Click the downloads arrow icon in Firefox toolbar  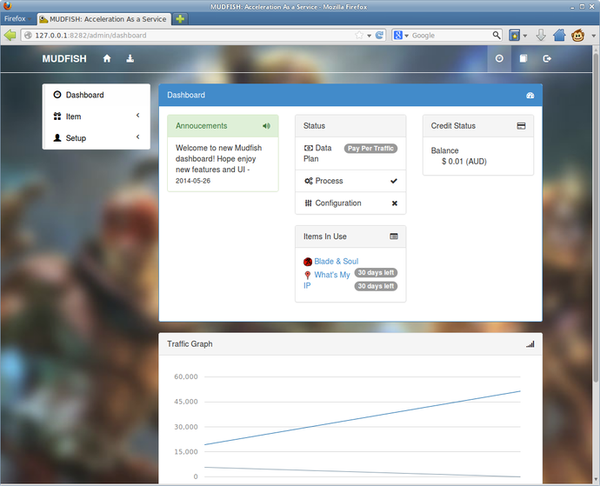click(x=541, y=35)
